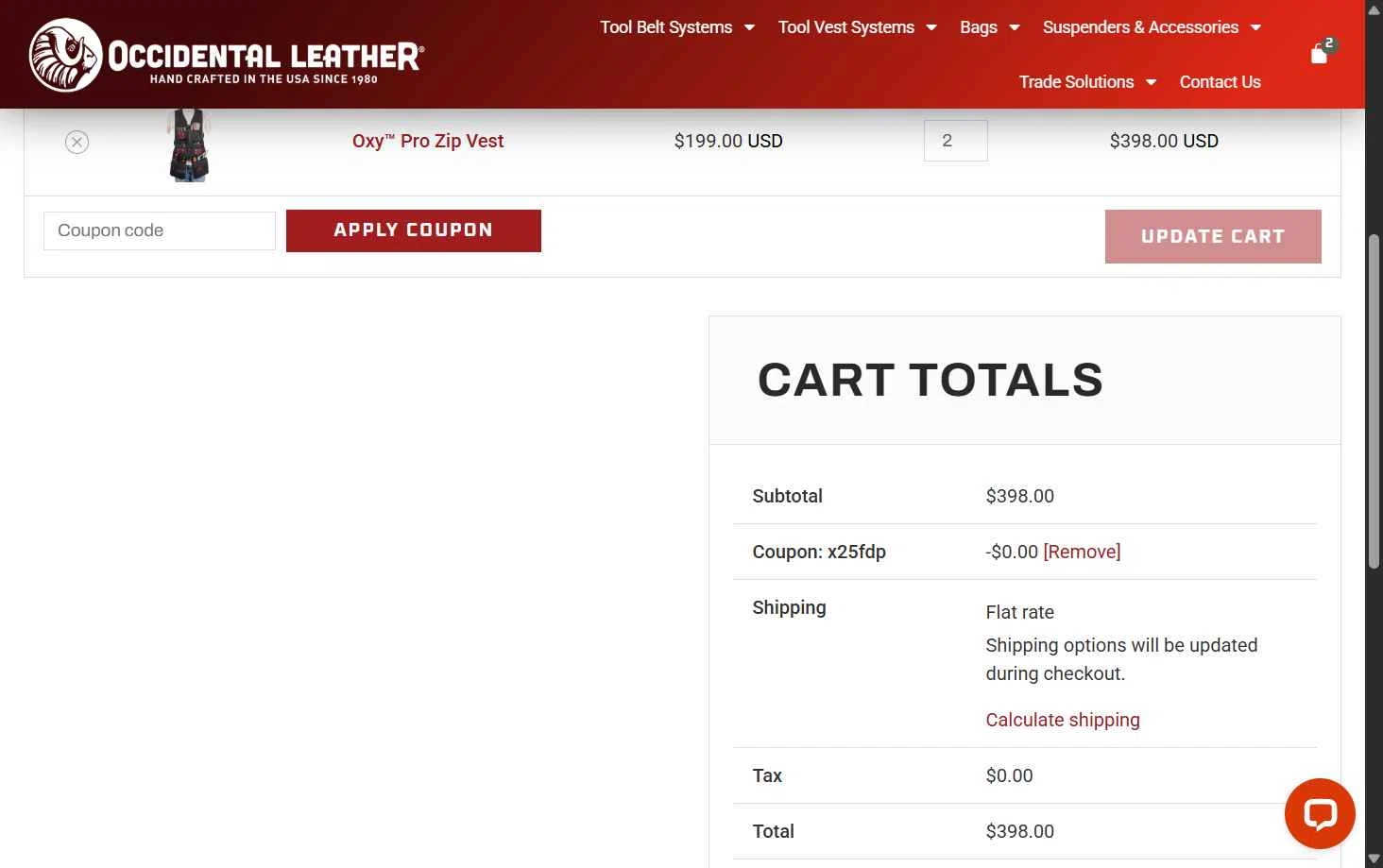Select the Flat rate shipping text
1383x868 pixels.
1019,612
